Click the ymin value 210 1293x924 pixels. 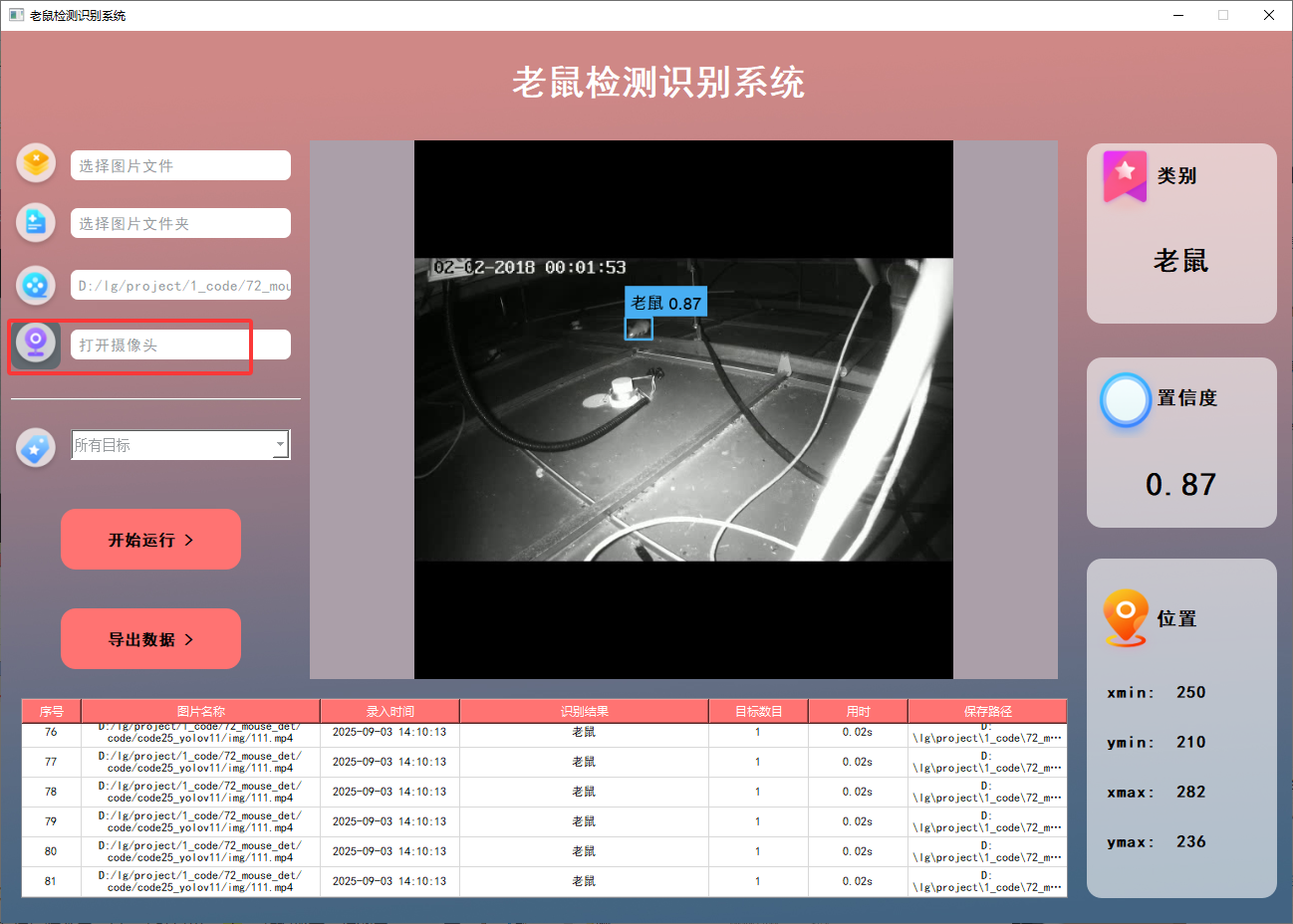coord(1190,742)
